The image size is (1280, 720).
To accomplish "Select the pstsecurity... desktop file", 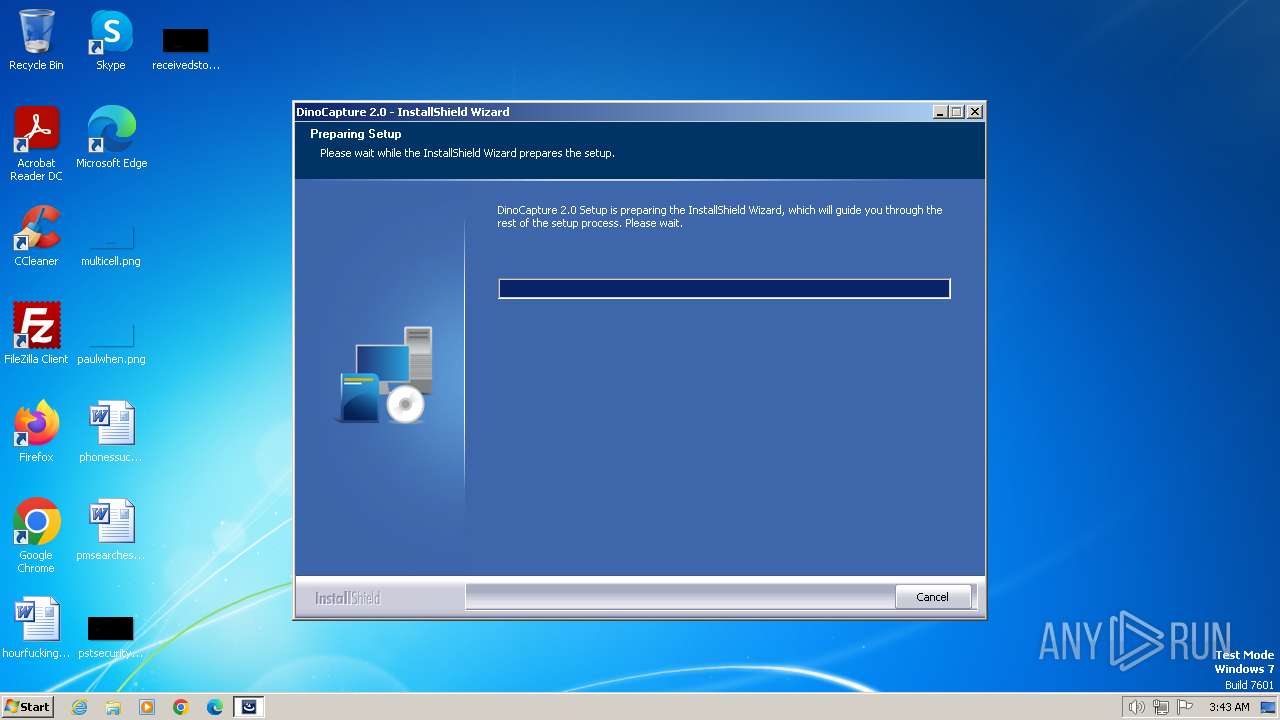I will pyautogui.click(x=111, y=638).
